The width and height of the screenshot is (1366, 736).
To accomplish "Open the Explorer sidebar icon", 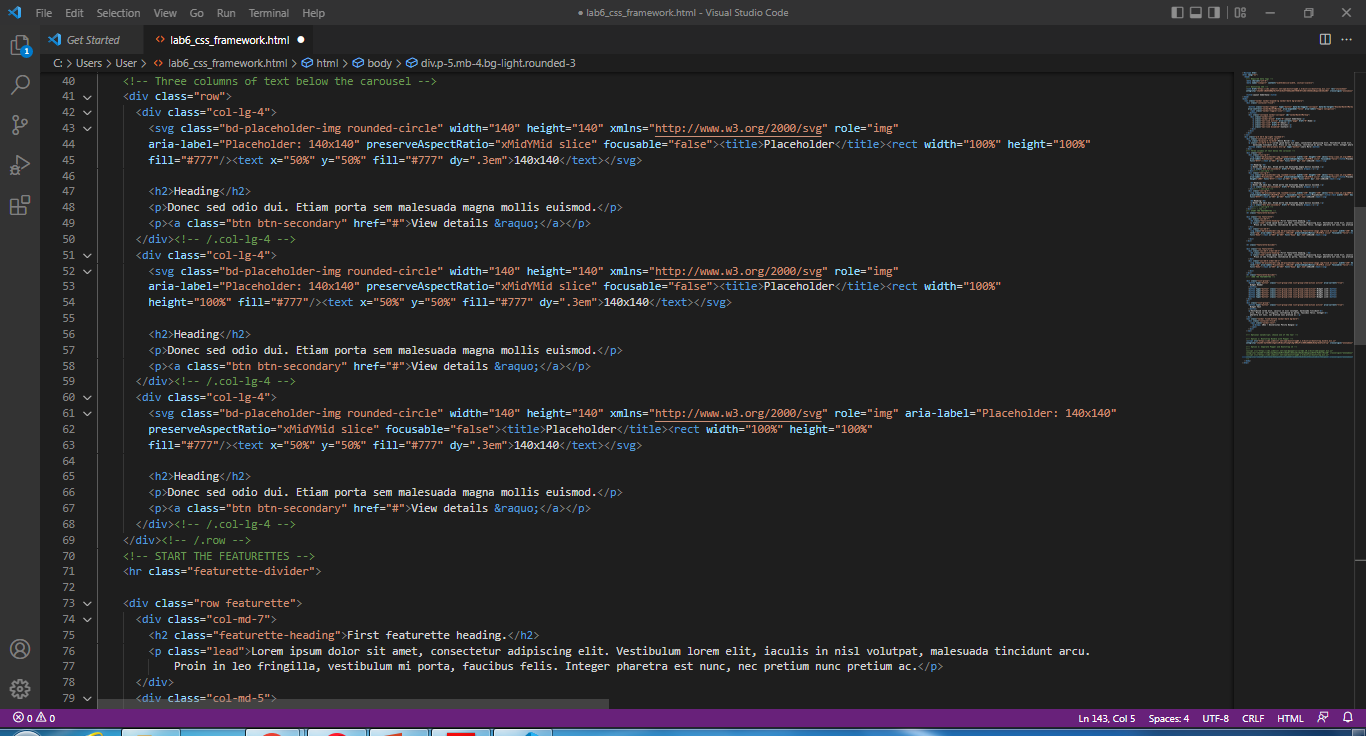I will tap(20, 45).
